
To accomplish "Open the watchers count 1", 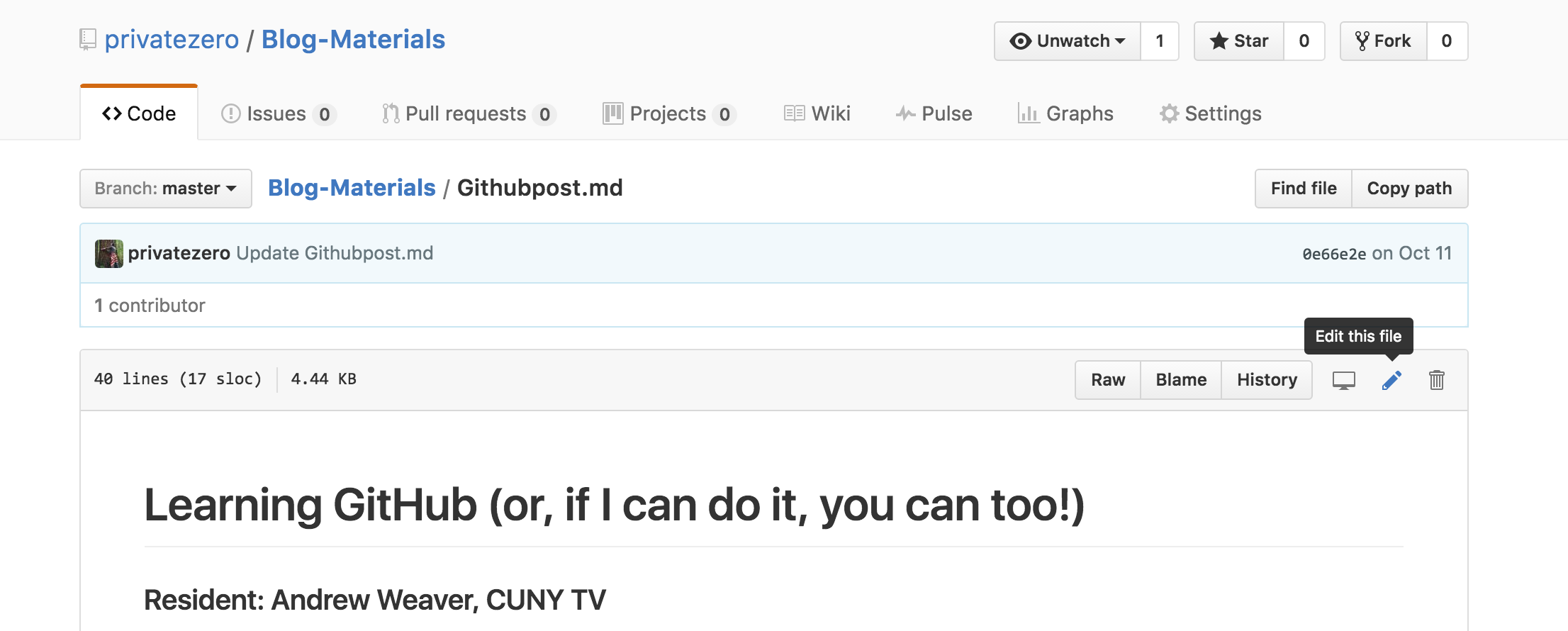I will 1160,41.
